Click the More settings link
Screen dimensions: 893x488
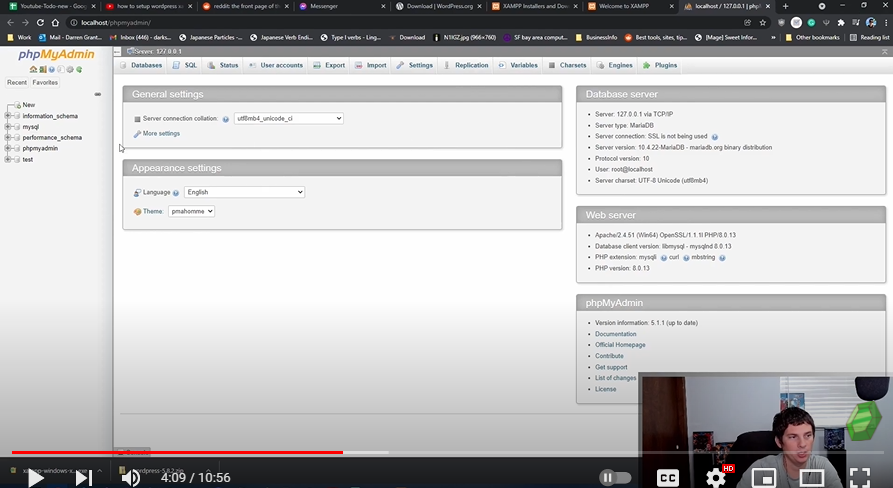(161, 133)
